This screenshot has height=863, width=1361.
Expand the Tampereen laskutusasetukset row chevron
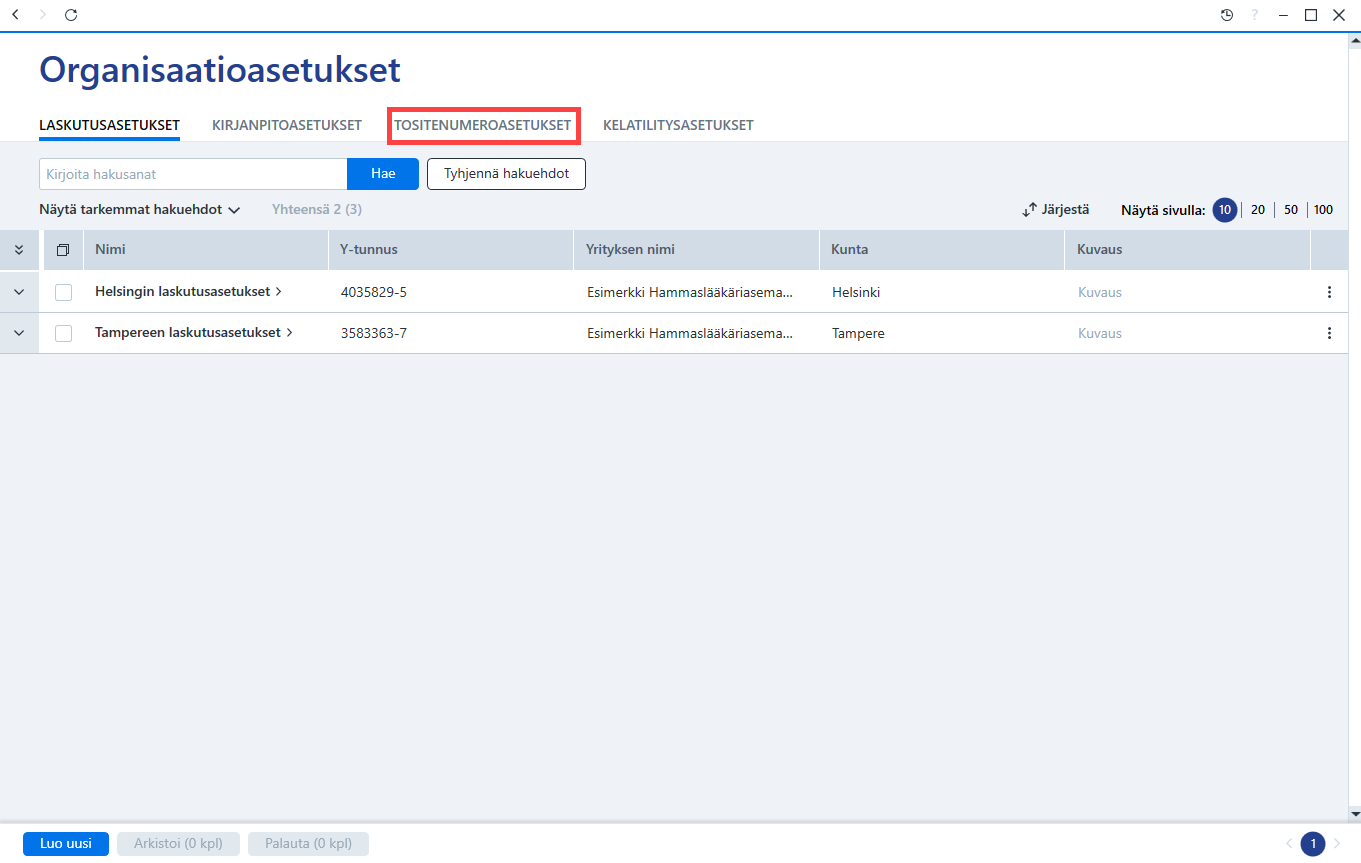19,333
